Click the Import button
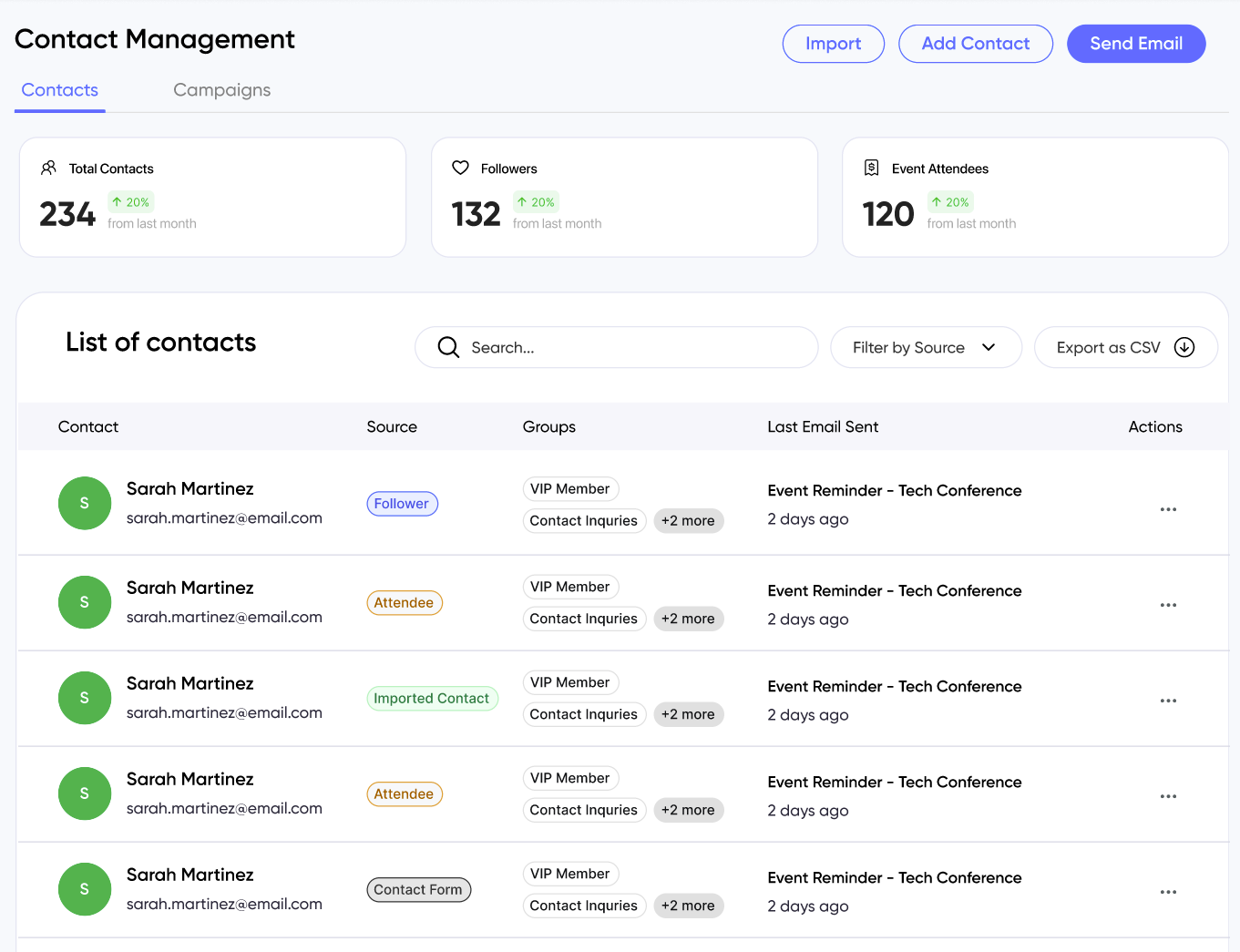 tap(833, 43)
